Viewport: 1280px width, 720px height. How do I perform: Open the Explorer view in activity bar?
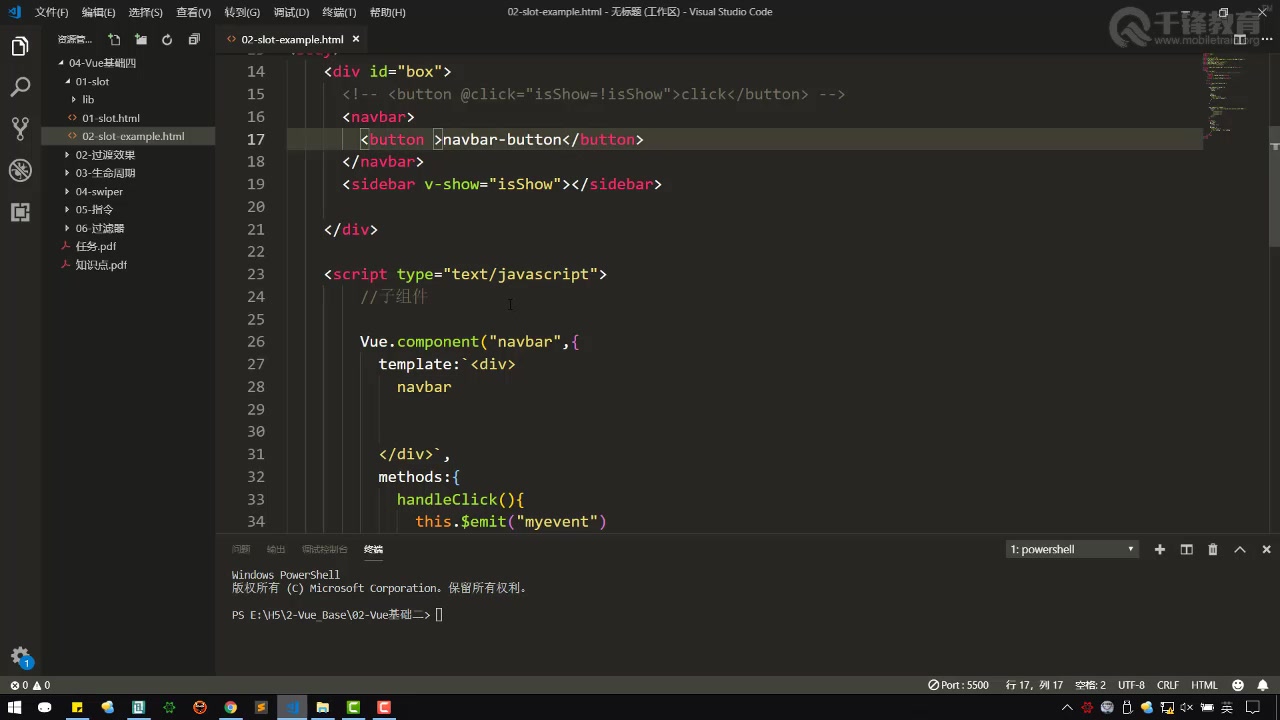(20, 46)
